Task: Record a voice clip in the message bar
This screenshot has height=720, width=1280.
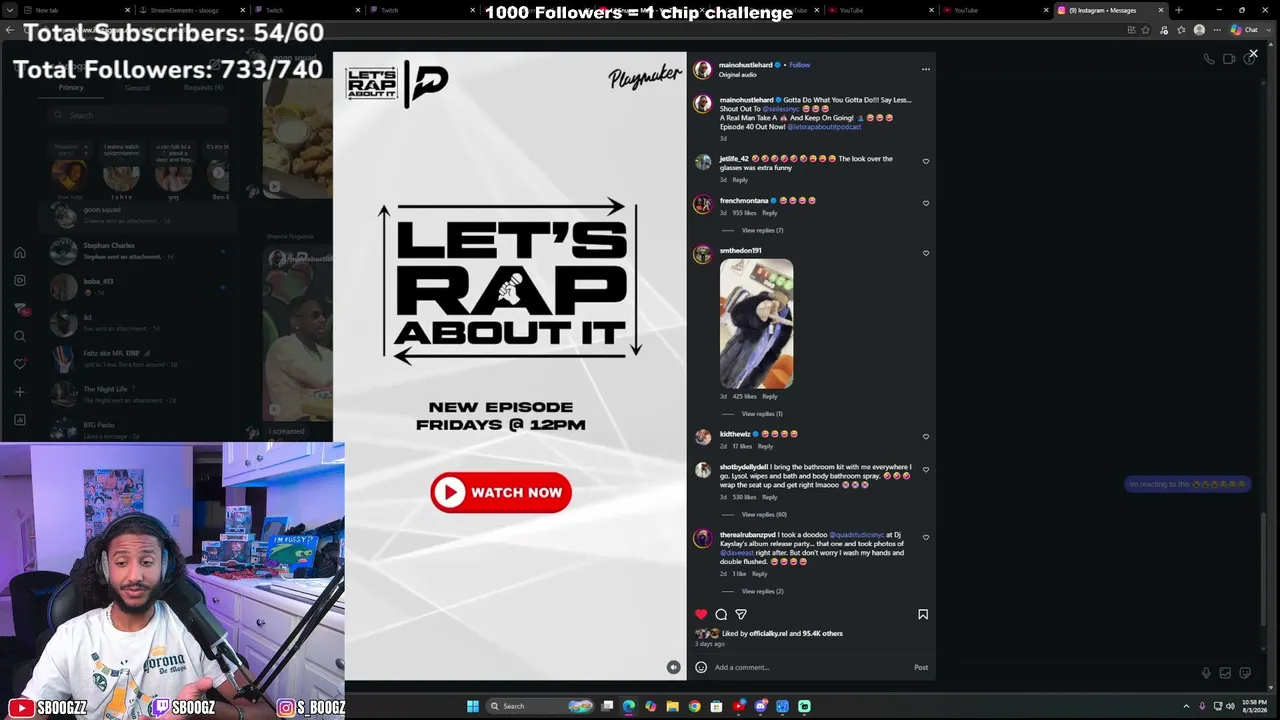Action: pos(1206,673)
